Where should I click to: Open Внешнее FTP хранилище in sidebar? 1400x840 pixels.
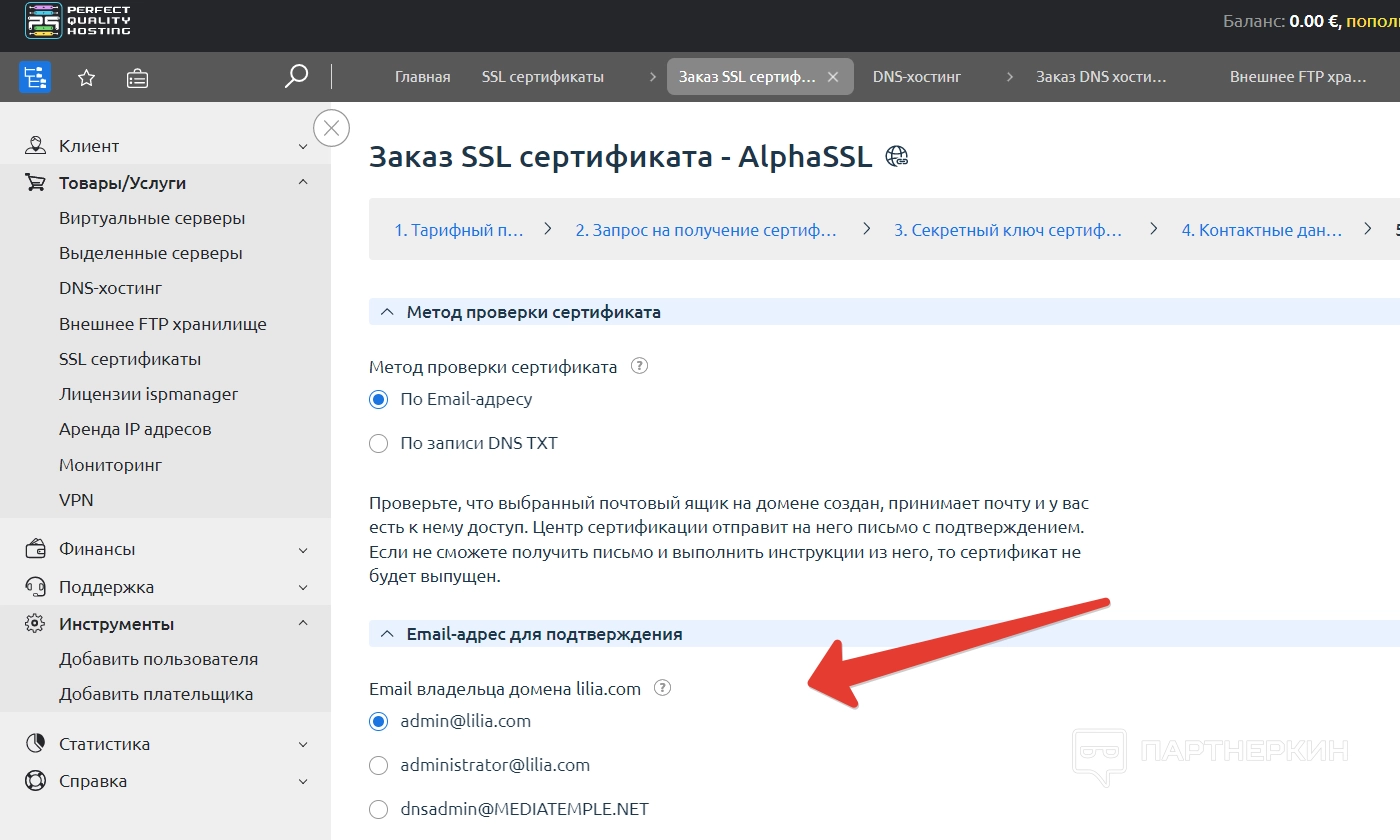coord(163,324)
